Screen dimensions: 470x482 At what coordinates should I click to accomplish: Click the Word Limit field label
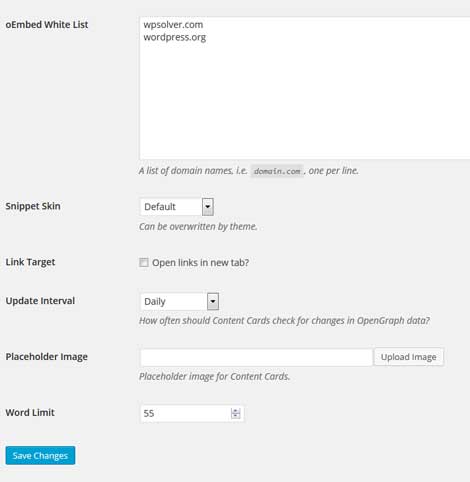click(30, 413)
